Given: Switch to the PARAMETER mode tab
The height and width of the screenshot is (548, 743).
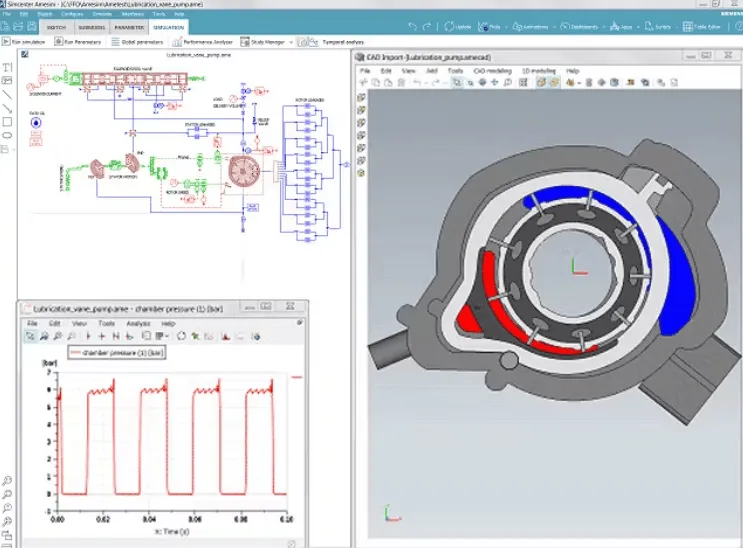Looking at the screenshot, I should click(x=129, y=27).
